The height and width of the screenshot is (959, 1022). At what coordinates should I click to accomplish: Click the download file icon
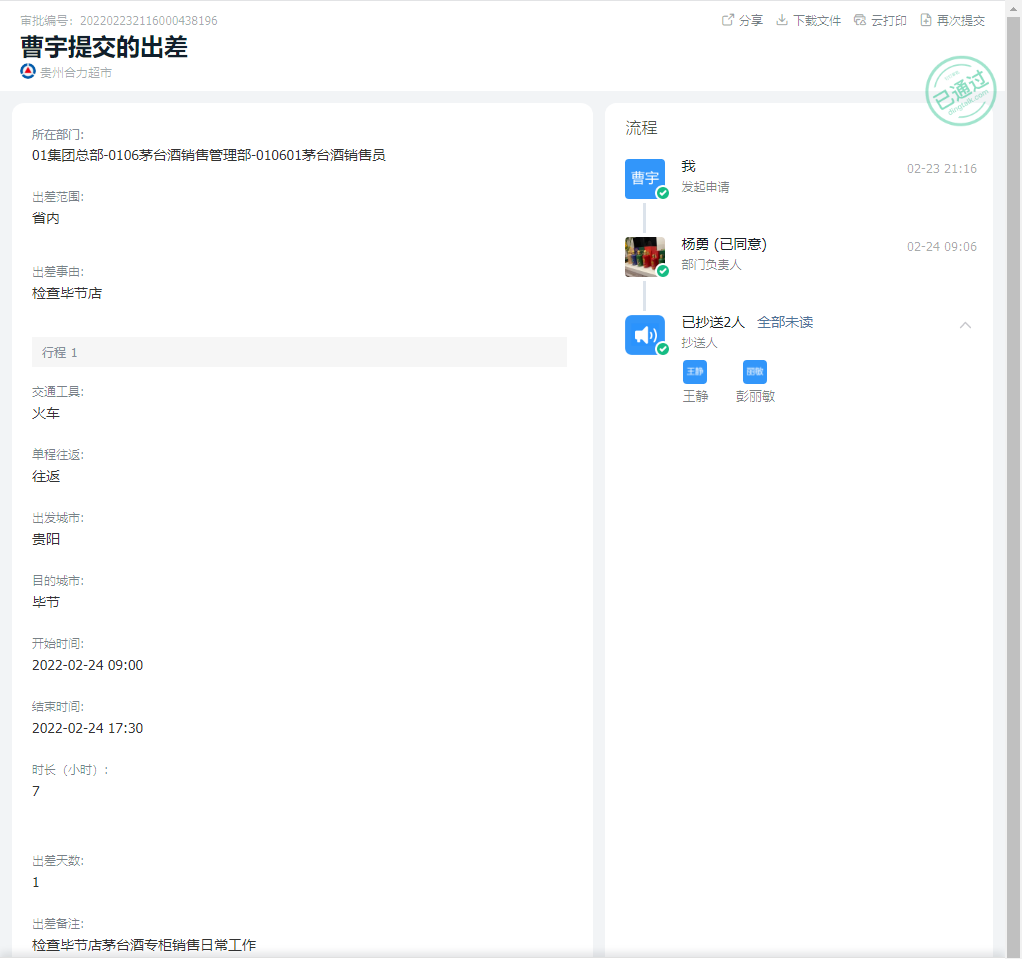coord(782,20)
